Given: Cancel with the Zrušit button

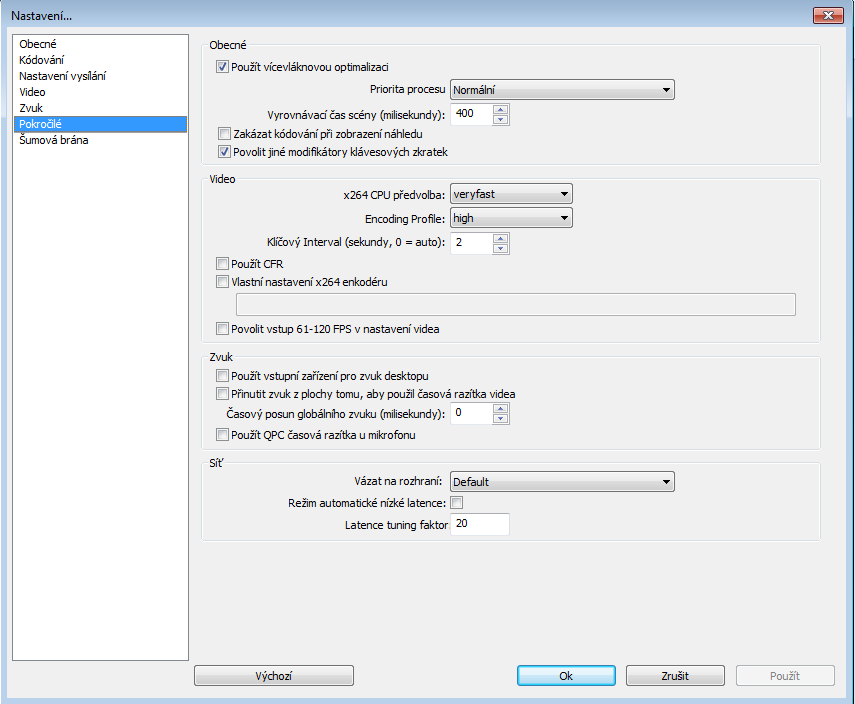Looking at the screenshot, I should (675, 676).
